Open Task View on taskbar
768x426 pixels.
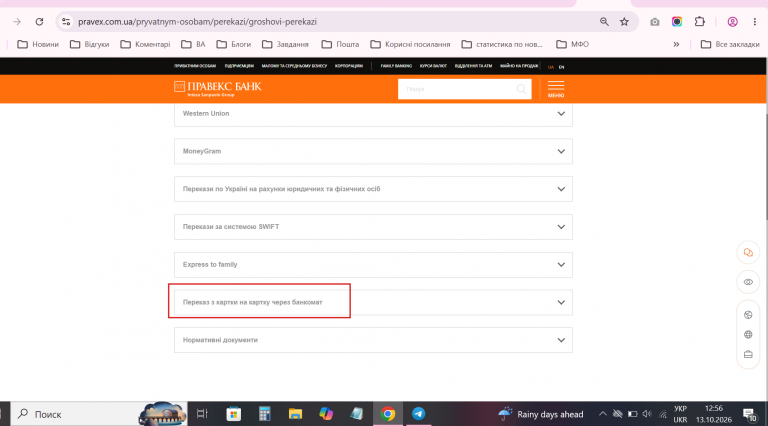[202, 414]
